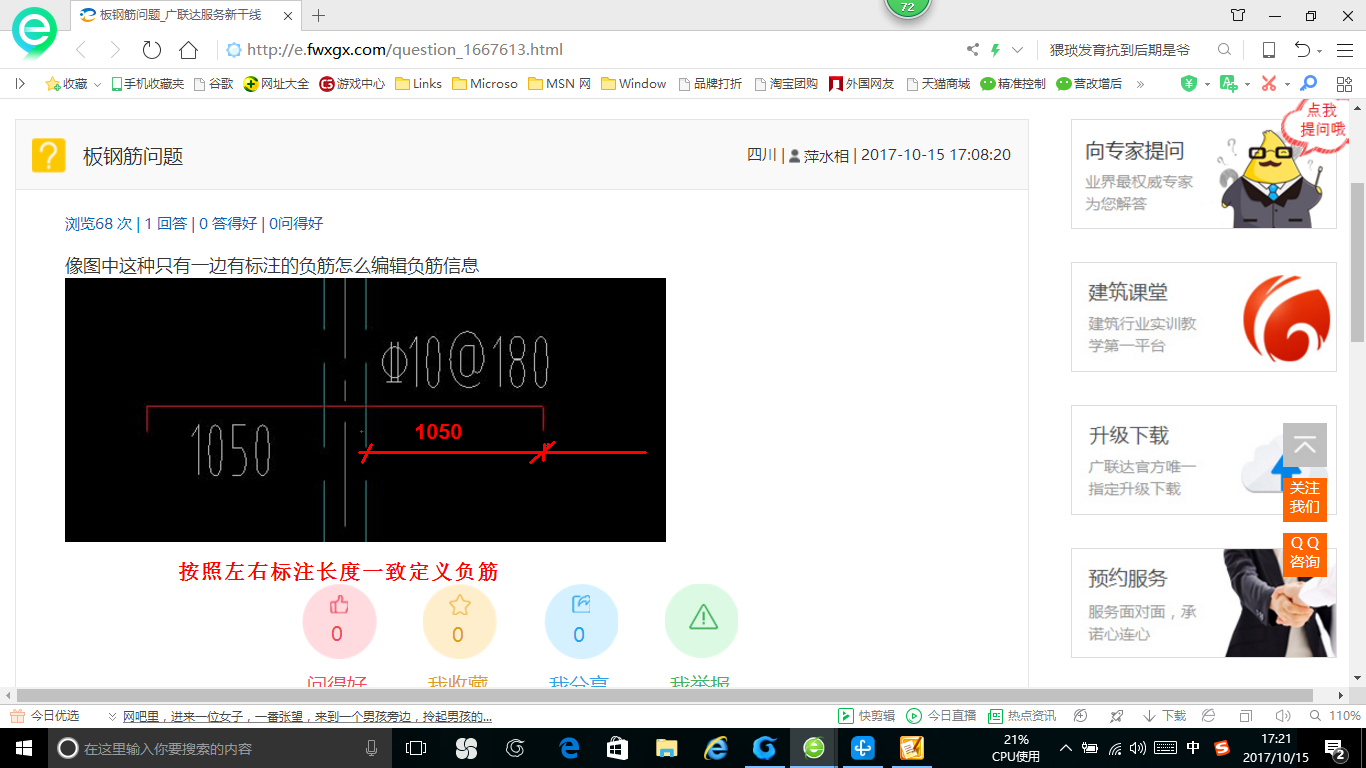Screen dimensions: 1366x768
Task: Open 今日优选 in the status bar
Action: (46, 716)
